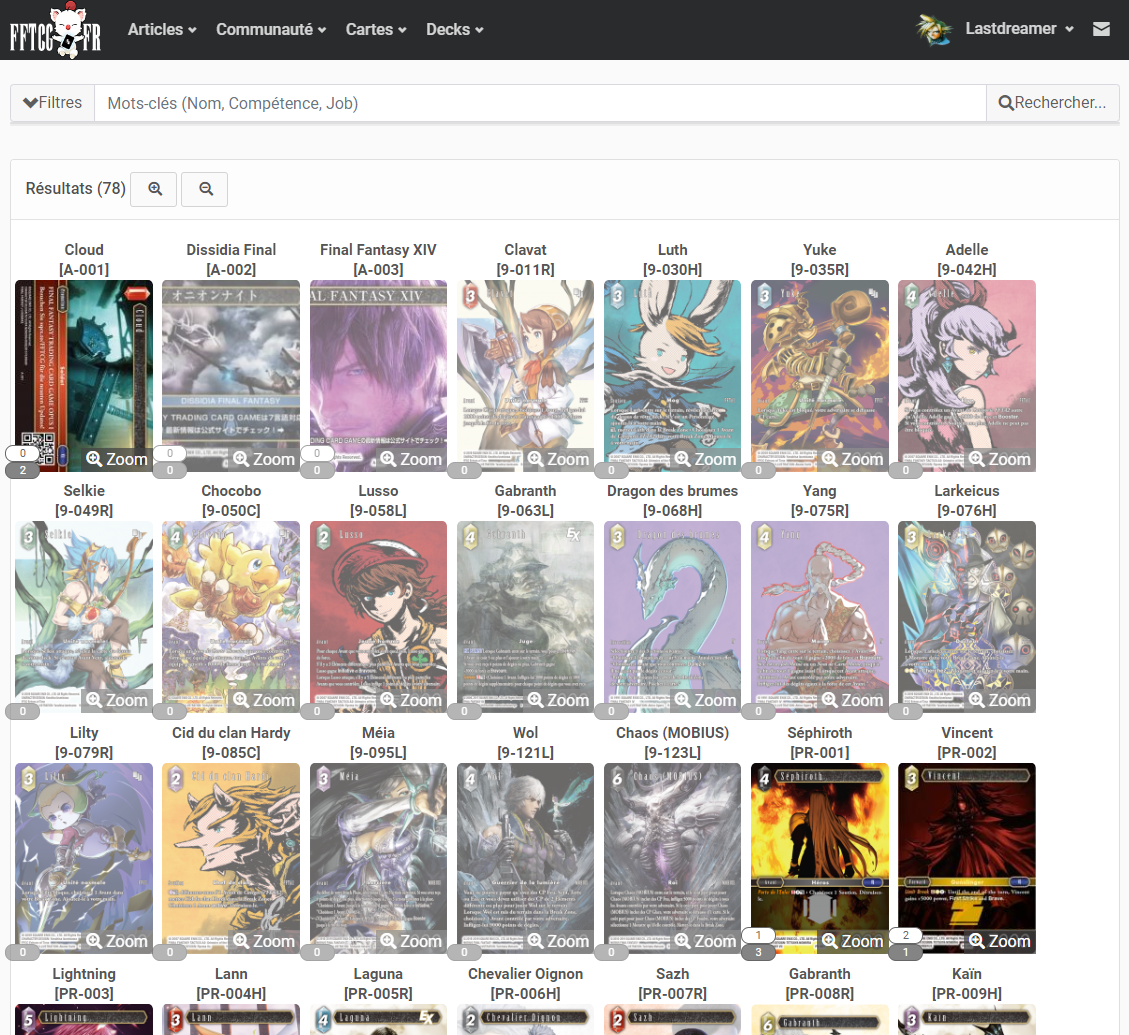1129x1035 pixels.
Task: Zoom on the Luth 9-030H card
Action: click(x=705, y=459)
